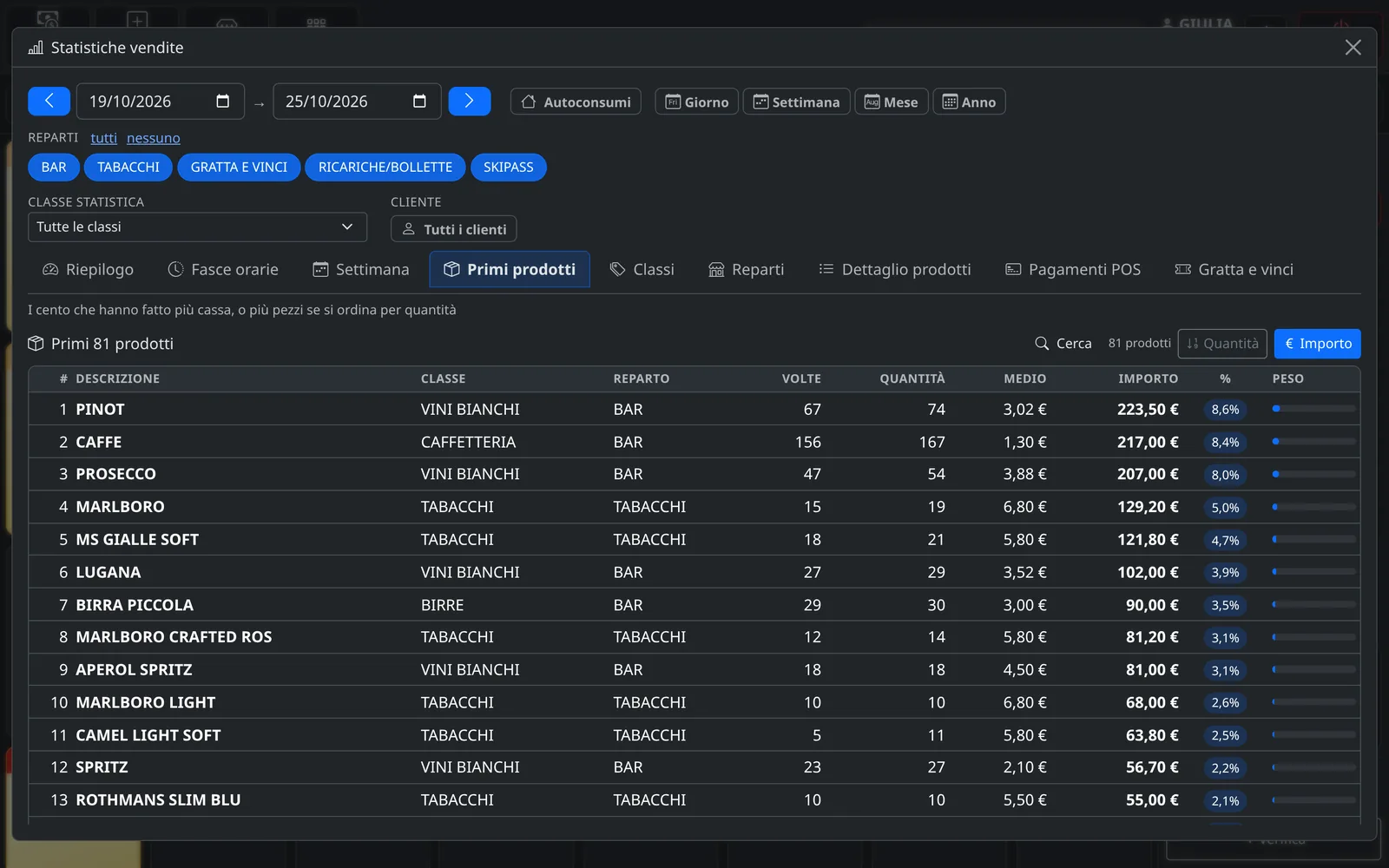Click the tutti departments link

[x=103, y=138]
